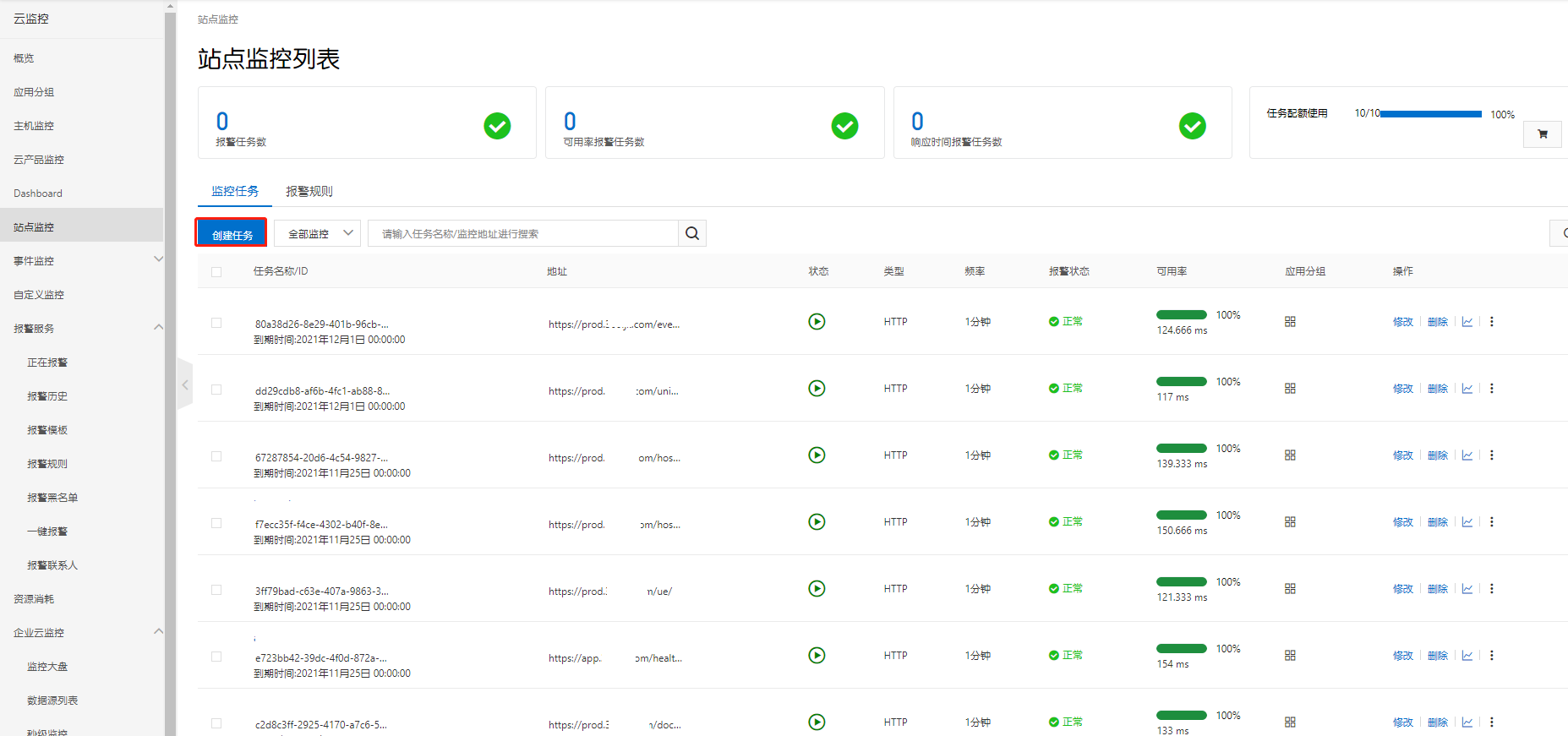Open chart icon for task e723bb42
Screen dimensions: 1568x736
(1467, 656)
